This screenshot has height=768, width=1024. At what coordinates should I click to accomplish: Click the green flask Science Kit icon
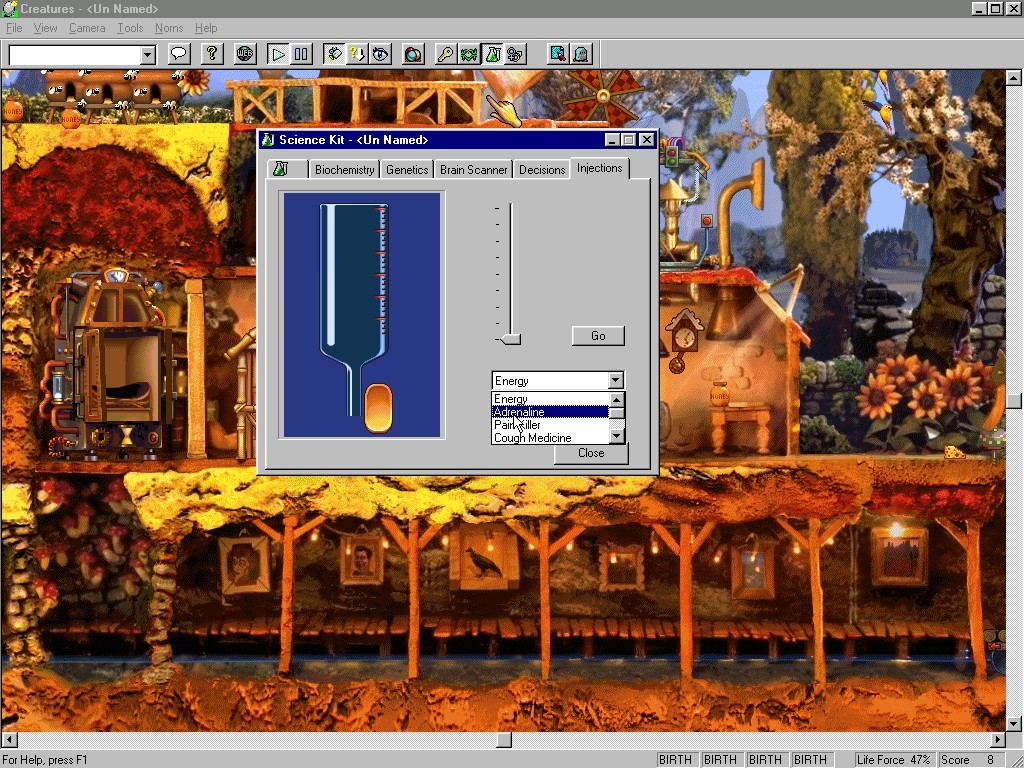click(x=493, y=54)
